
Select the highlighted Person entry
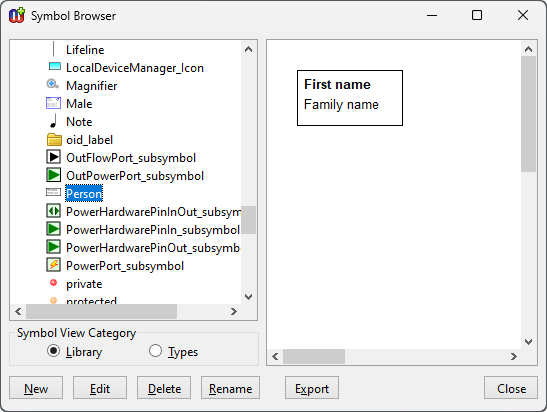[x=84, y=194]
